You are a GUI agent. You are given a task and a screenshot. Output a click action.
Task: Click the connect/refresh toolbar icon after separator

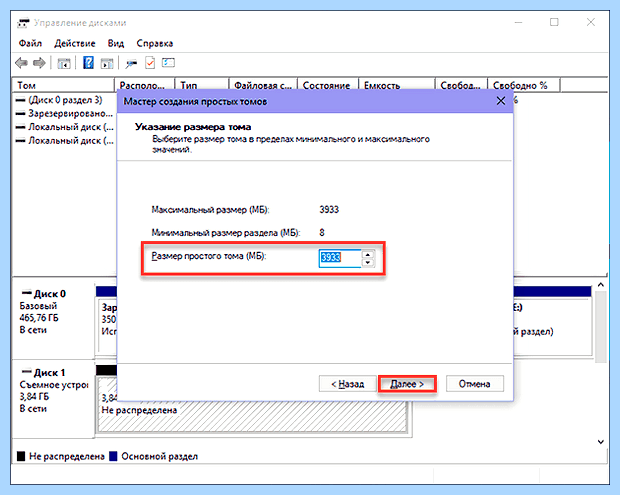pyautogui.click(x=131, y=63)
